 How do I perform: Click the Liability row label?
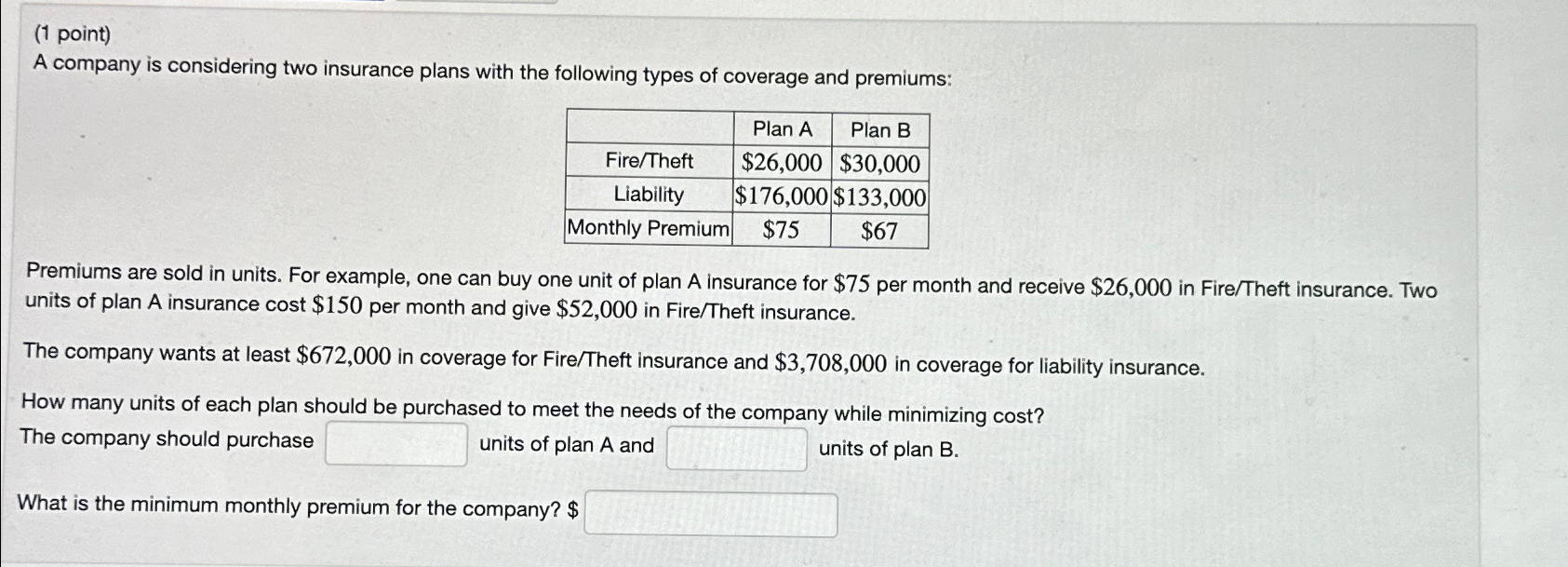click(x=649, y=196)
